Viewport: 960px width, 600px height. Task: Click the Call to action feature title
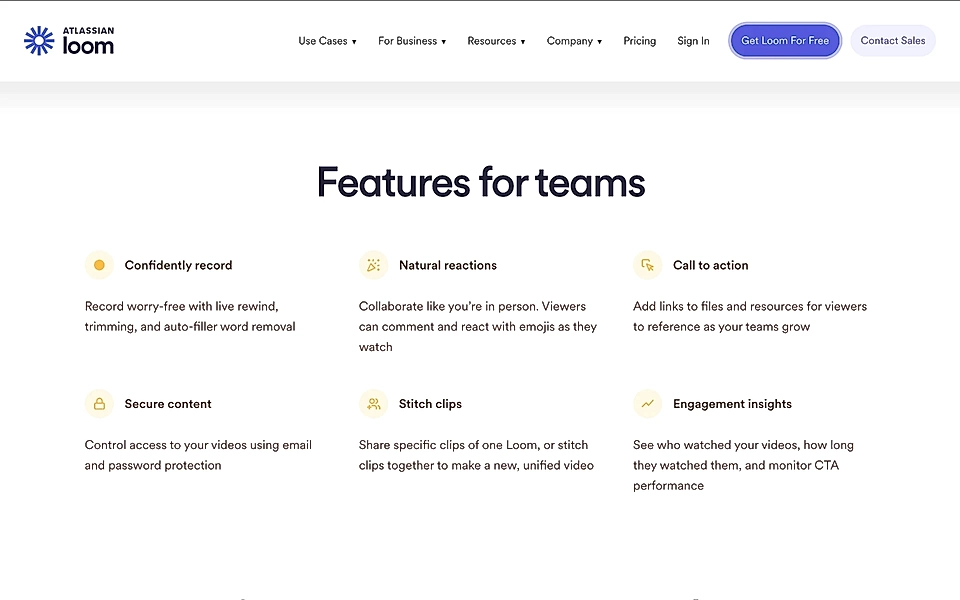point(710,265)
